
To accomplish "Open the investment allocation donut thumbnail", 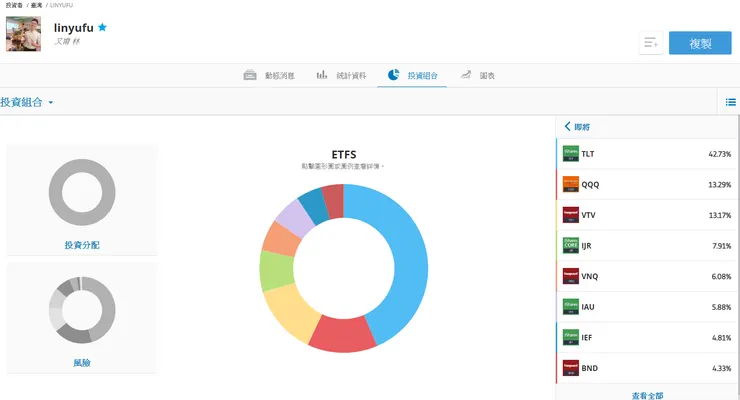I will point(82,192).
